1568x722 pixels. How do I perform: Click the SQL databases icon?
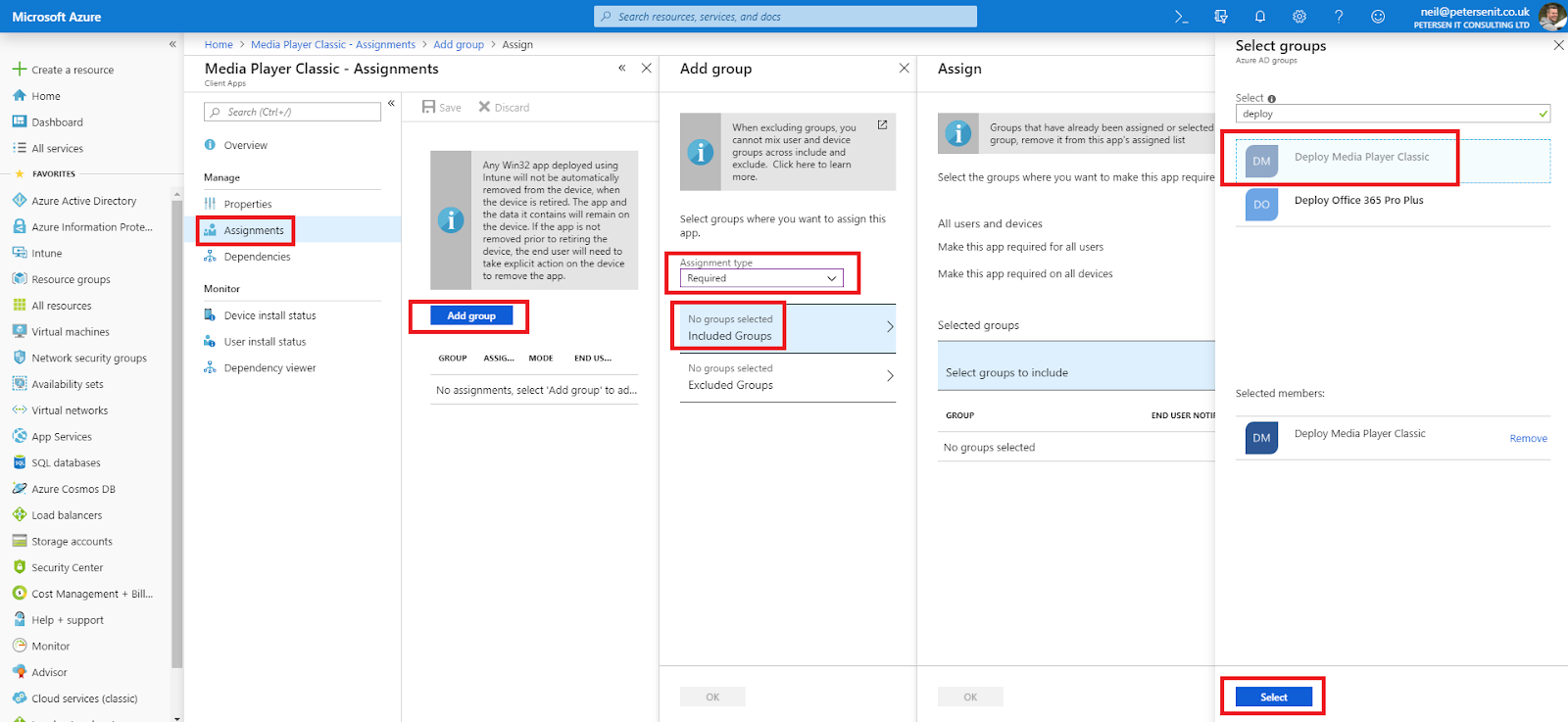click(x=20, y=462)
